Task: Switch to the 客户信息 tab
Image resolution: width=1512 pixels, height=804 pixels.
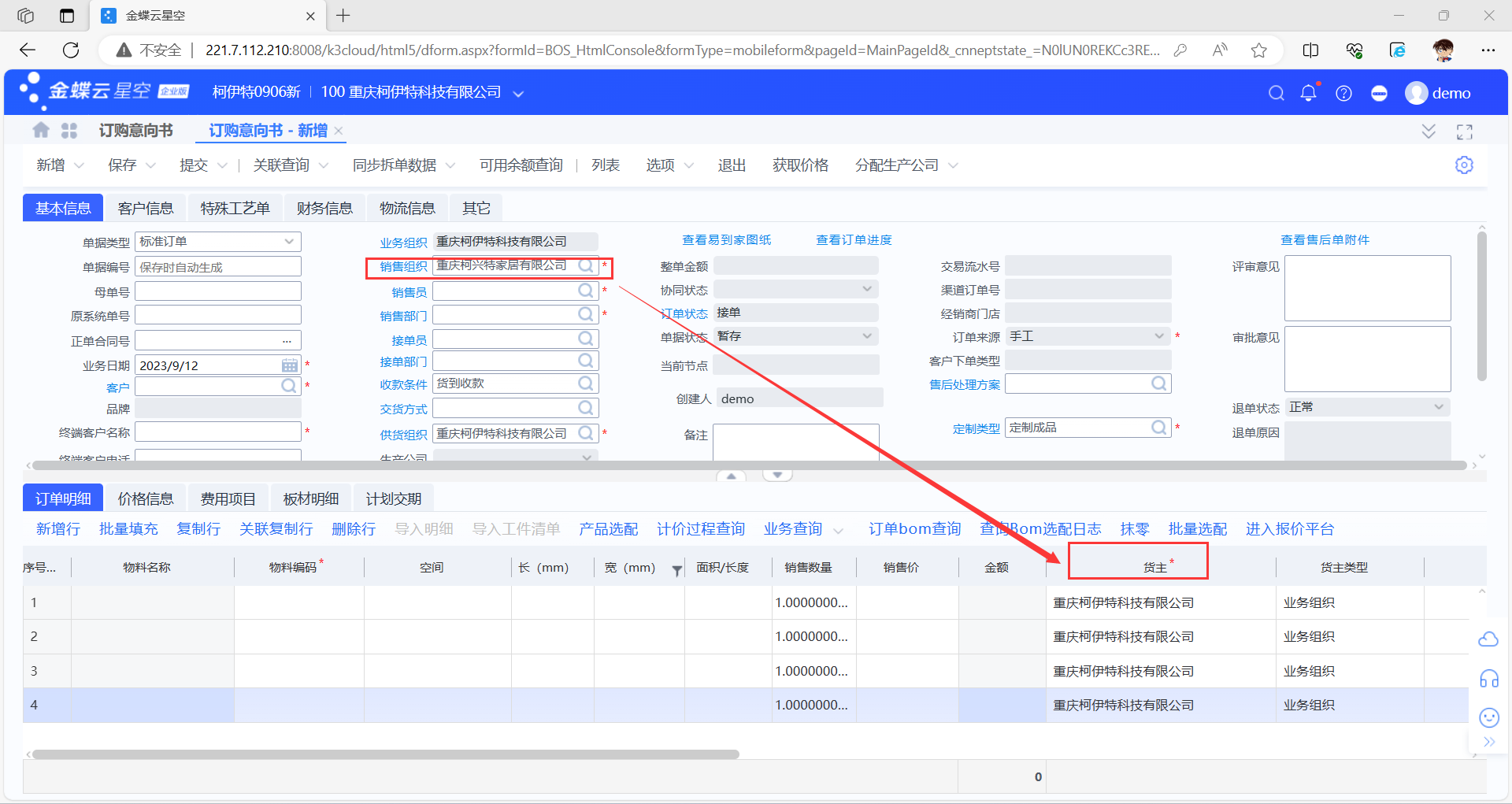Action: click(x=146, y=208)
